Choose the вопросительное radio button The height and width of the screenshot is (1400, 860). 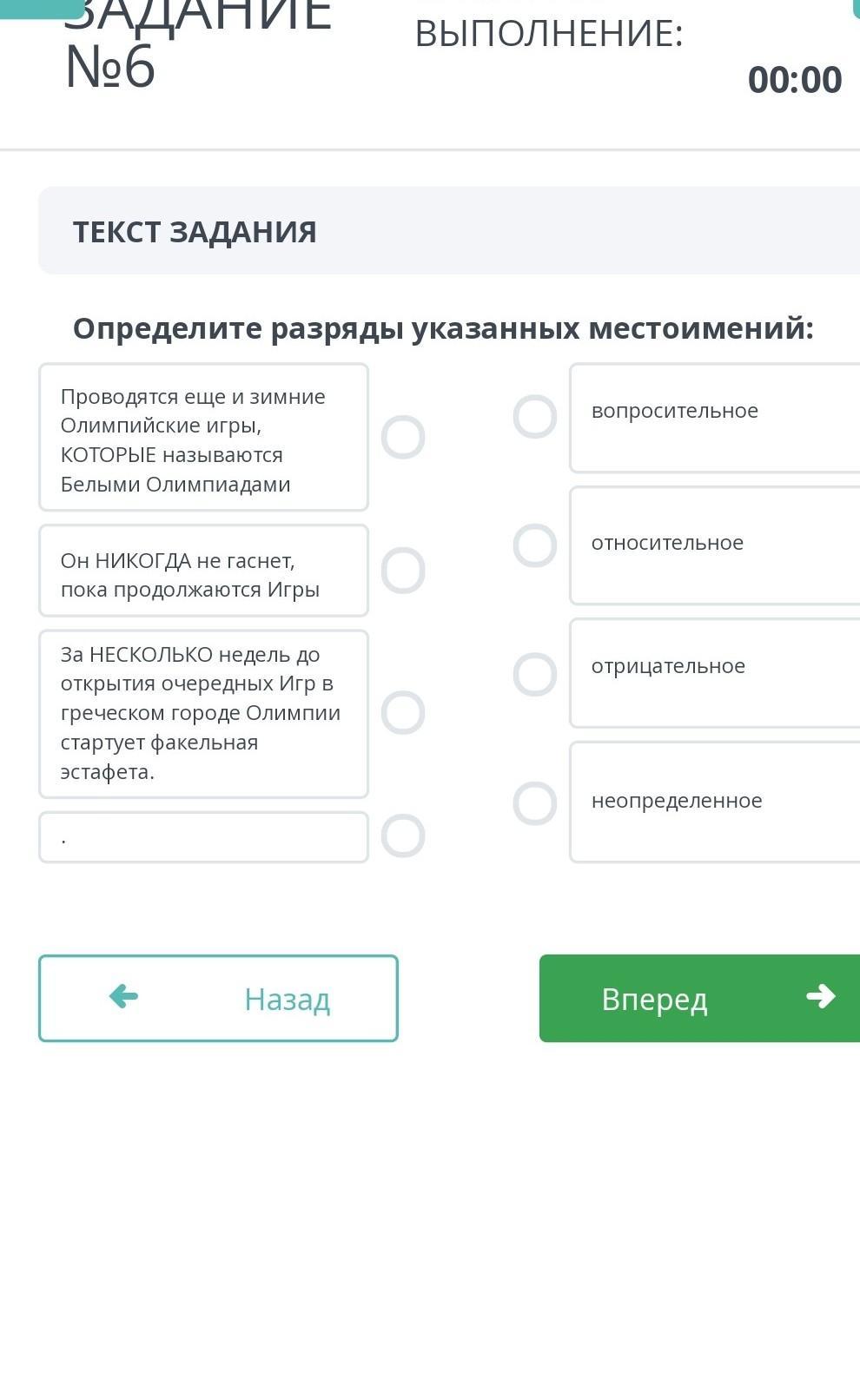pos(535,417)
